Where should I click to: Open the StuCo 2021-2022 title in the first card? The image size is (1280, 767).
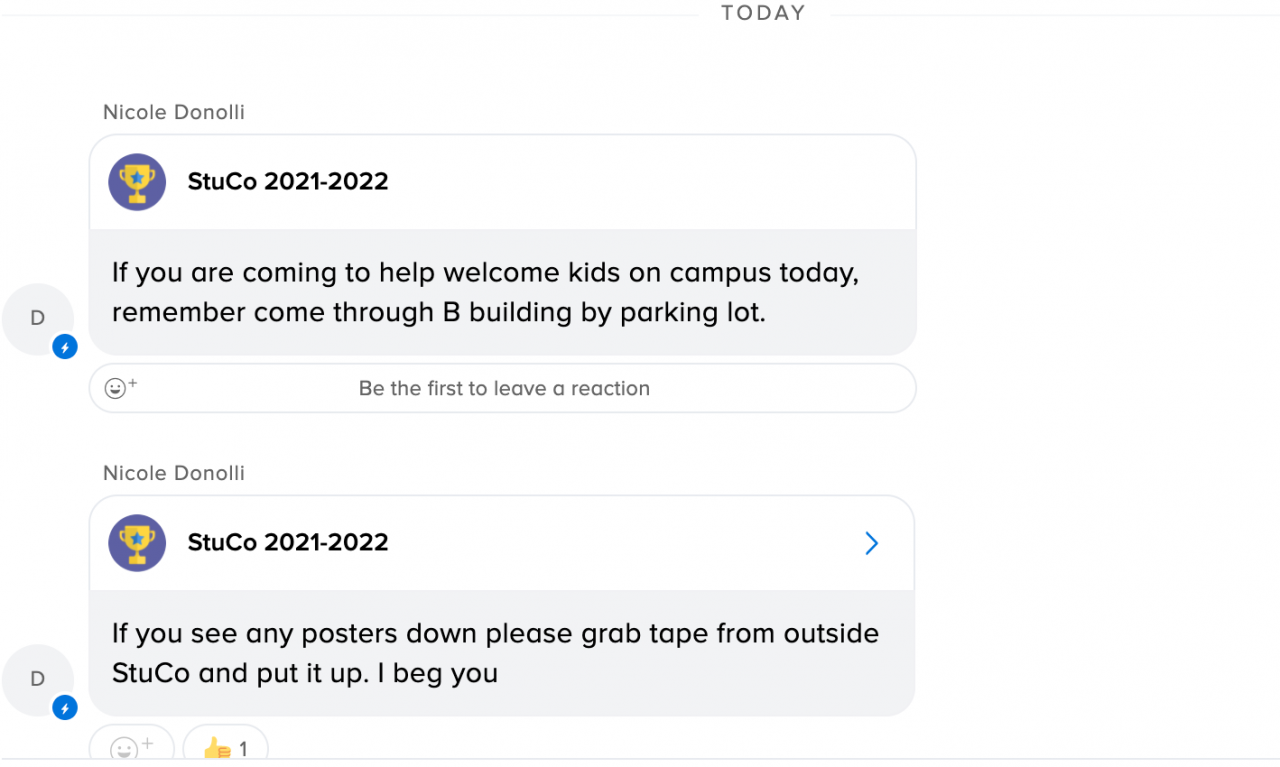[x=288, y=182]
